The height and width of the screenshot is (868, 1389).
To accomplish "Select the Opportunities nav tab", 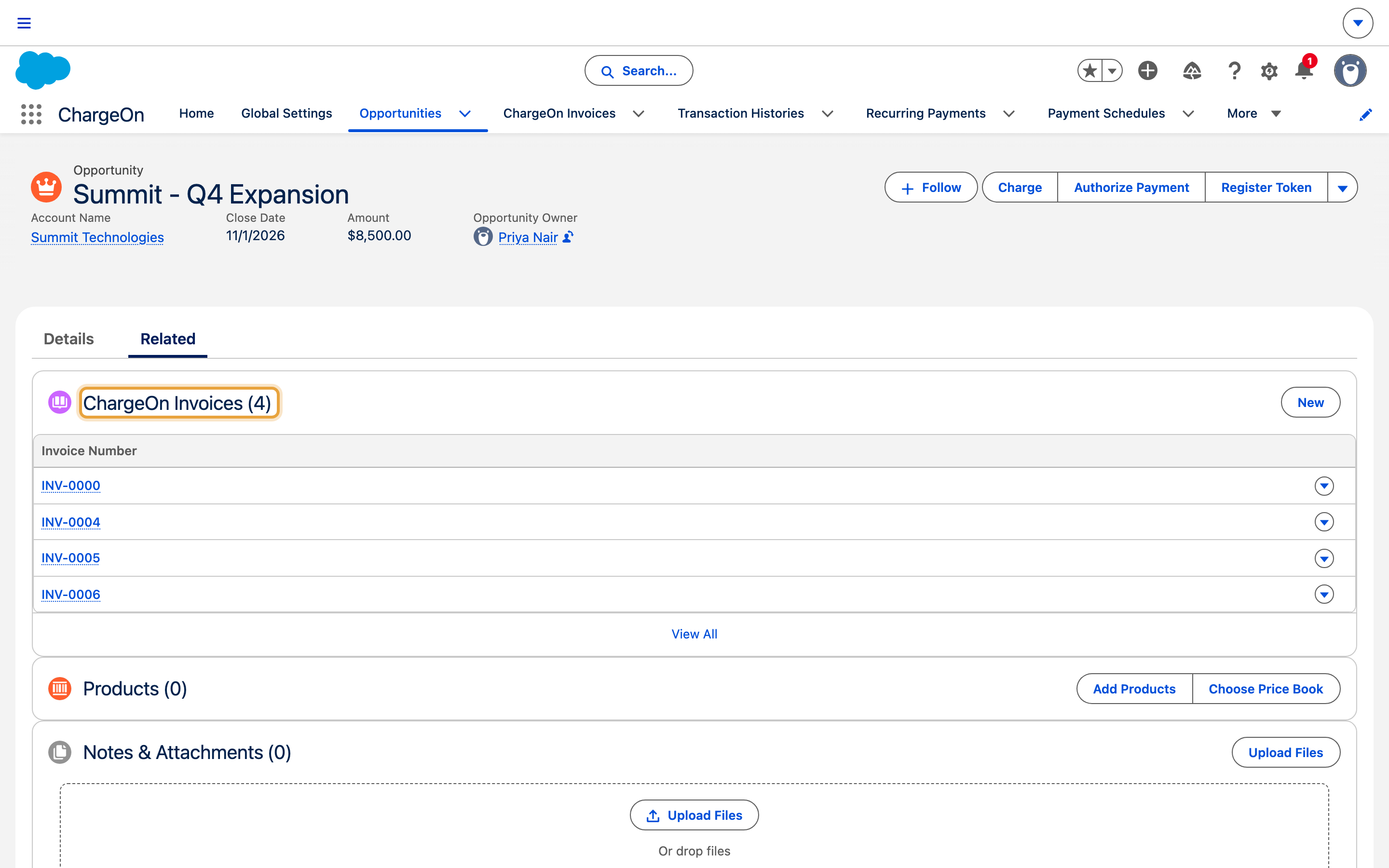I will pyautogui.click(x=400, y=114).
